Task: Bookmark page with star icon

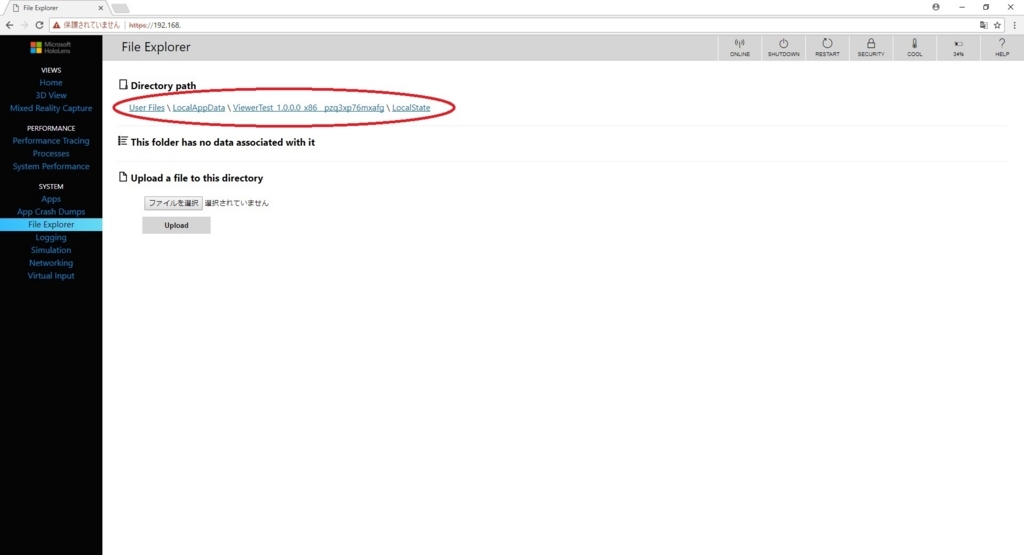Action: point(997,25)
